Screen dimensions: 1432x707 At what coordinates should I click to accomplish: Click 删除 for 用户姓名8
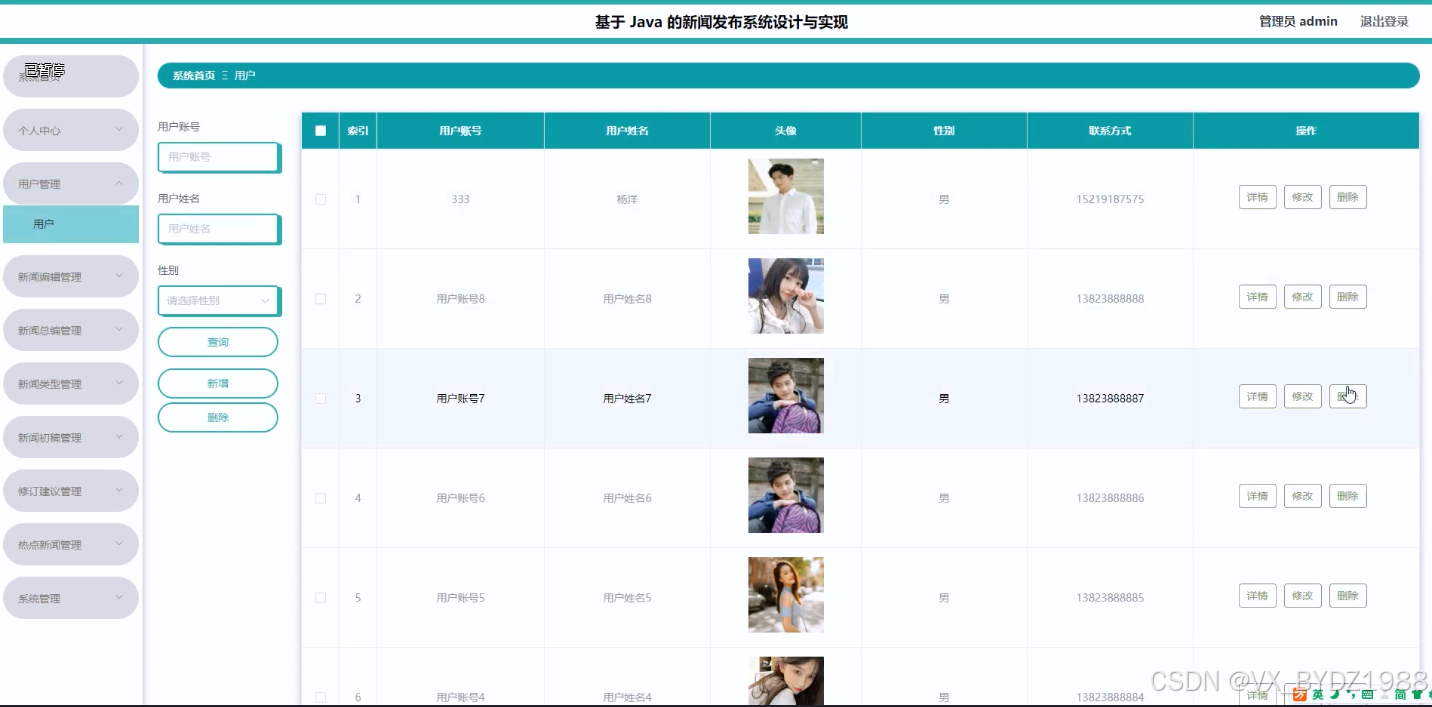(1348, 297)
